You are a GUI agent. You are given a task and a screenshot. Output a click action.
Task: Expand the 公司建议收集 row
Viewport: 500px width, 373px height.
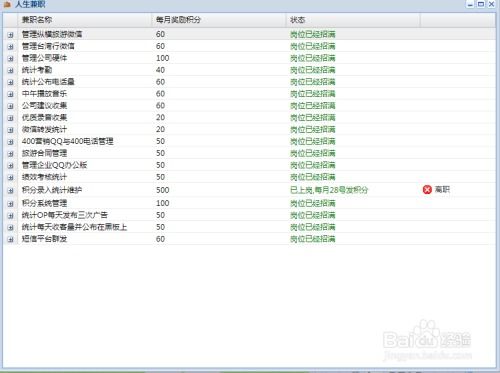tap(10, 106)
